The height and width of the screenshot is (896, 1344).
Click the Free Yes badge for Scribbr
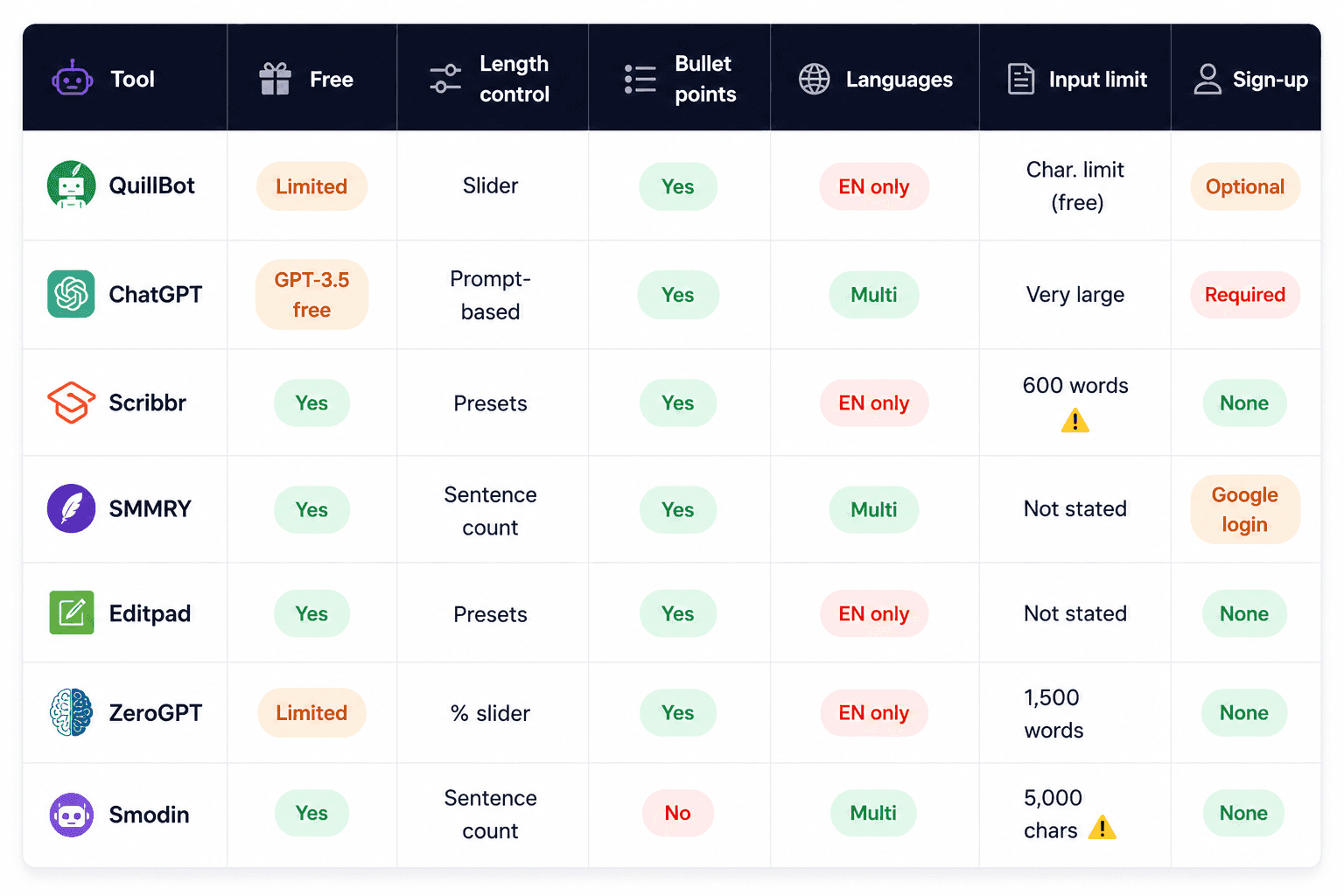coord(311,403)
